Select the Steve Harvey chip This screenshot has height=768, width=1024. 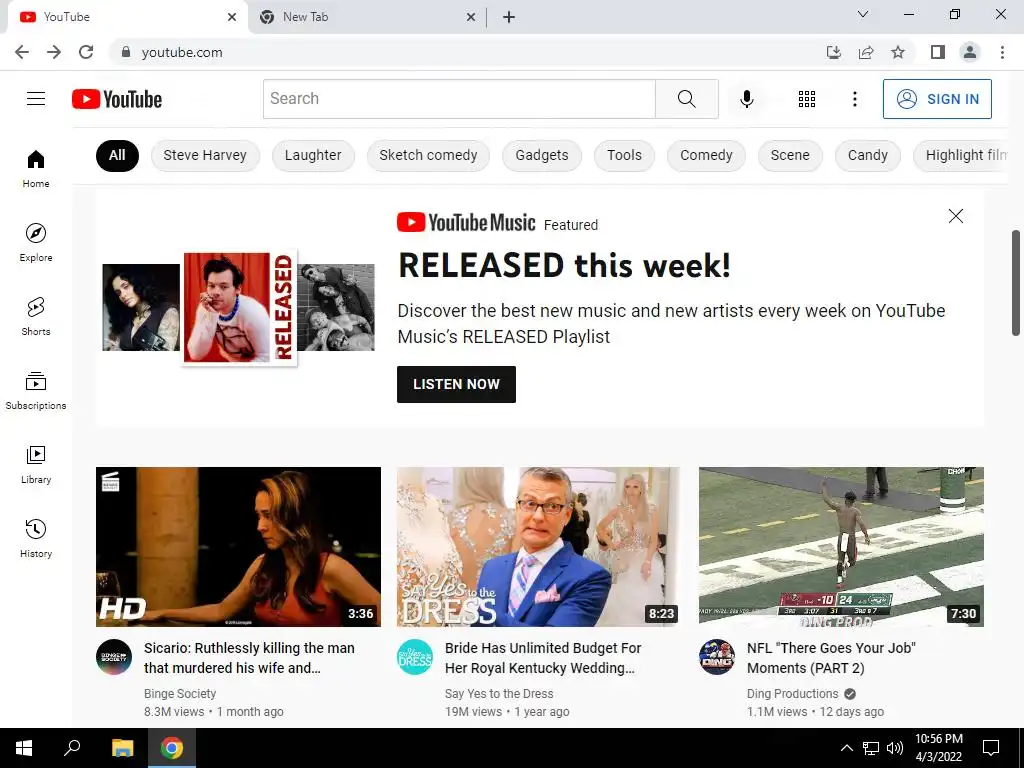click(205, 155)
